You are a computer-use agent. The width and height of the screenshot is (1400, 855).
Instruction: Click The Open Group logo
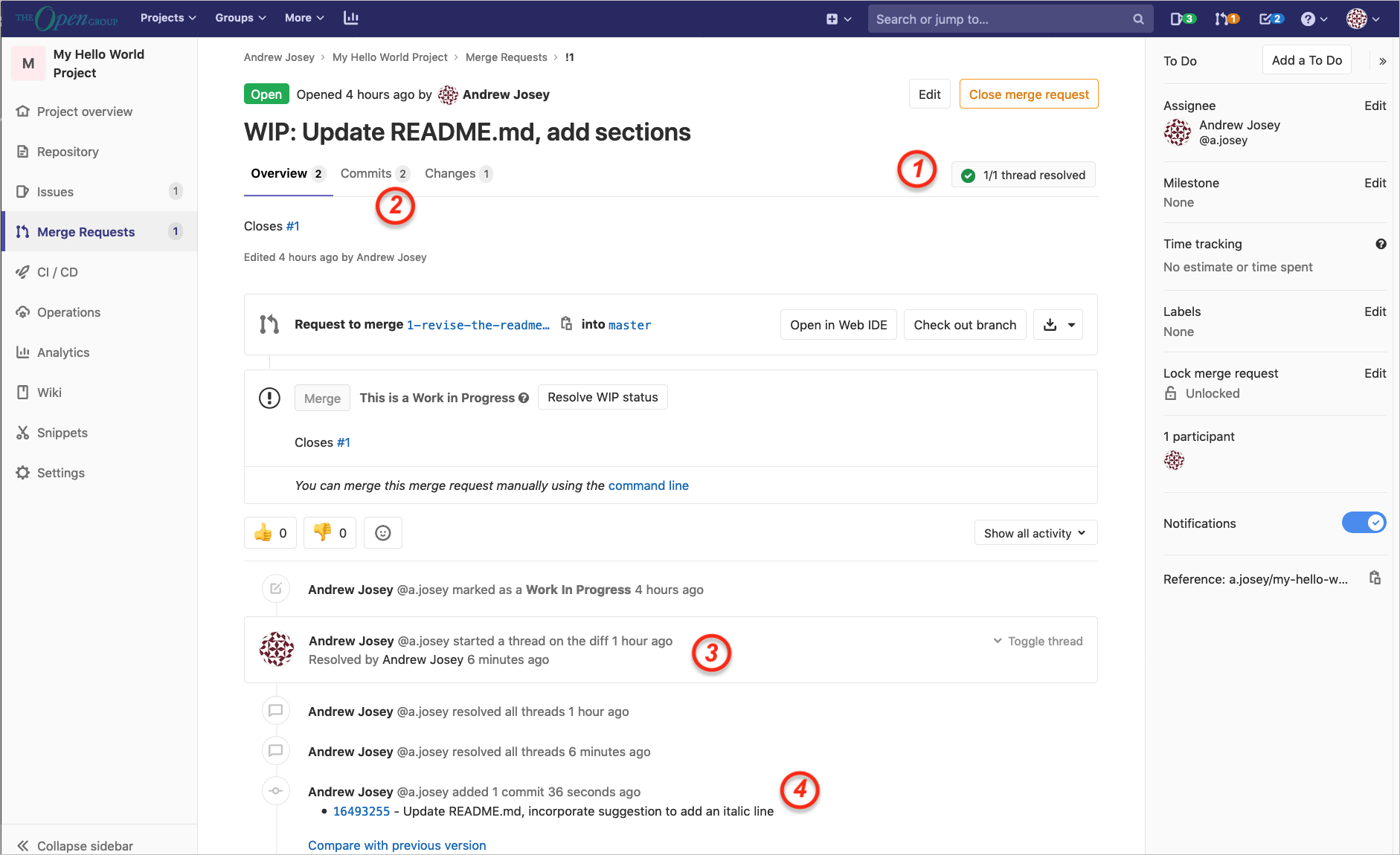(x=66, y=19)
